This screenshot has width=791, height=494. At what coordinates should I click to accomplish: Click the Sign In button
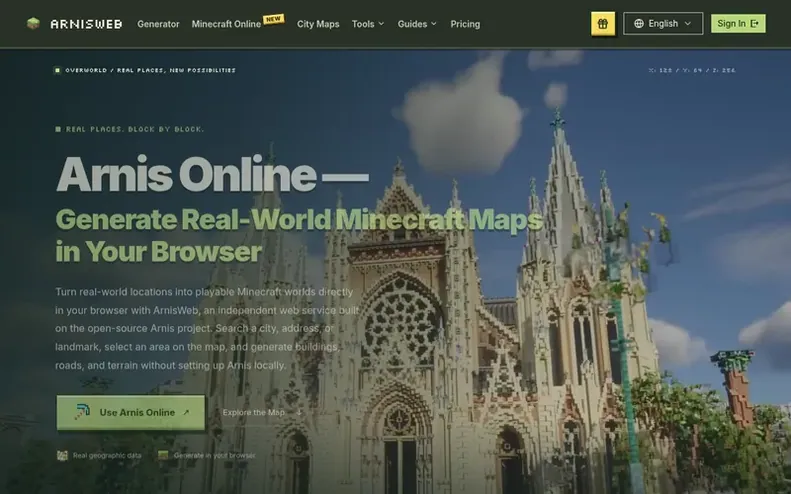(x=738, y=24)
